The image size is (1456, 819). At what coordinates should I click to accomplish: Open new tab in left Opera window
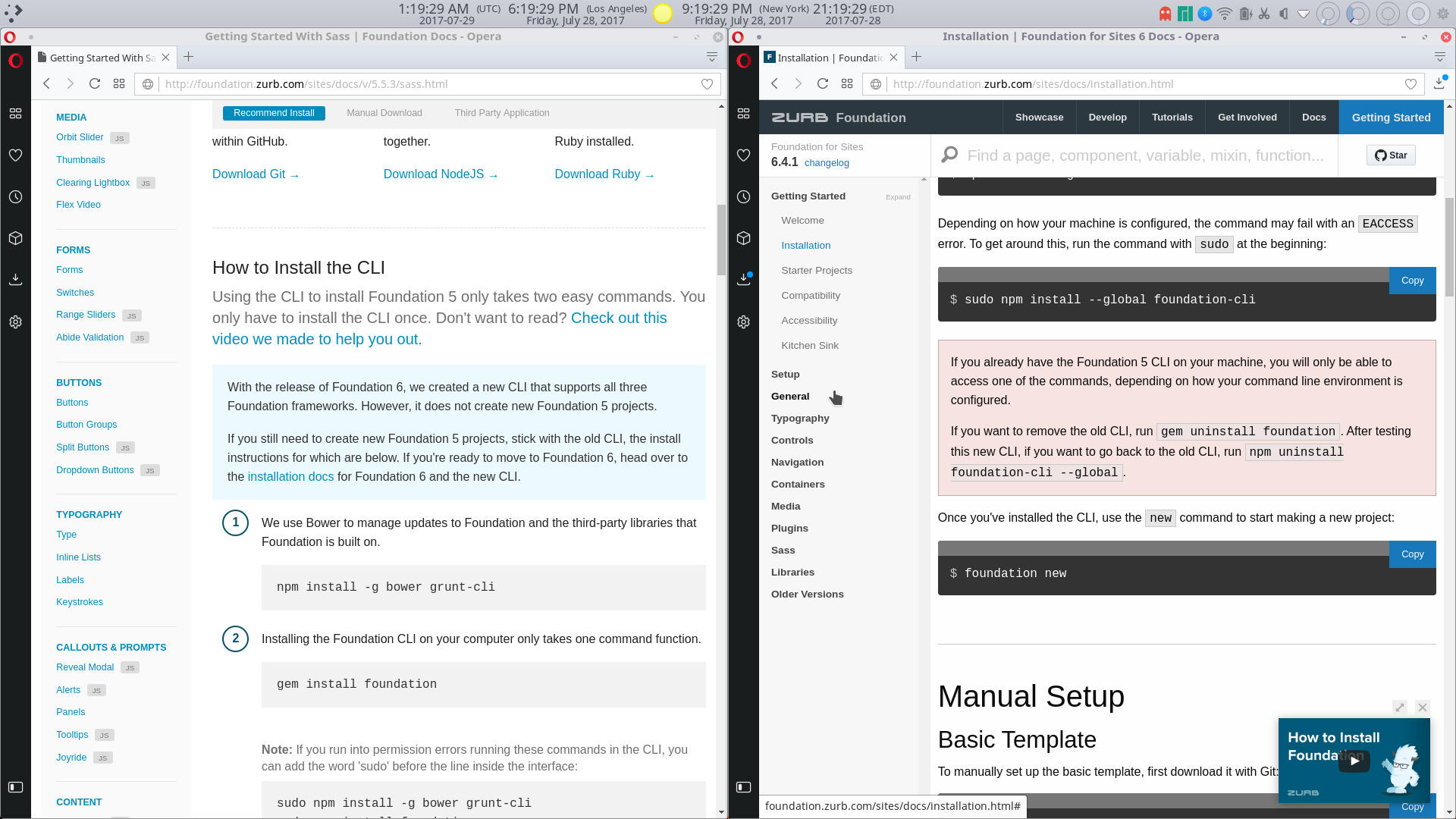(188, 57)
